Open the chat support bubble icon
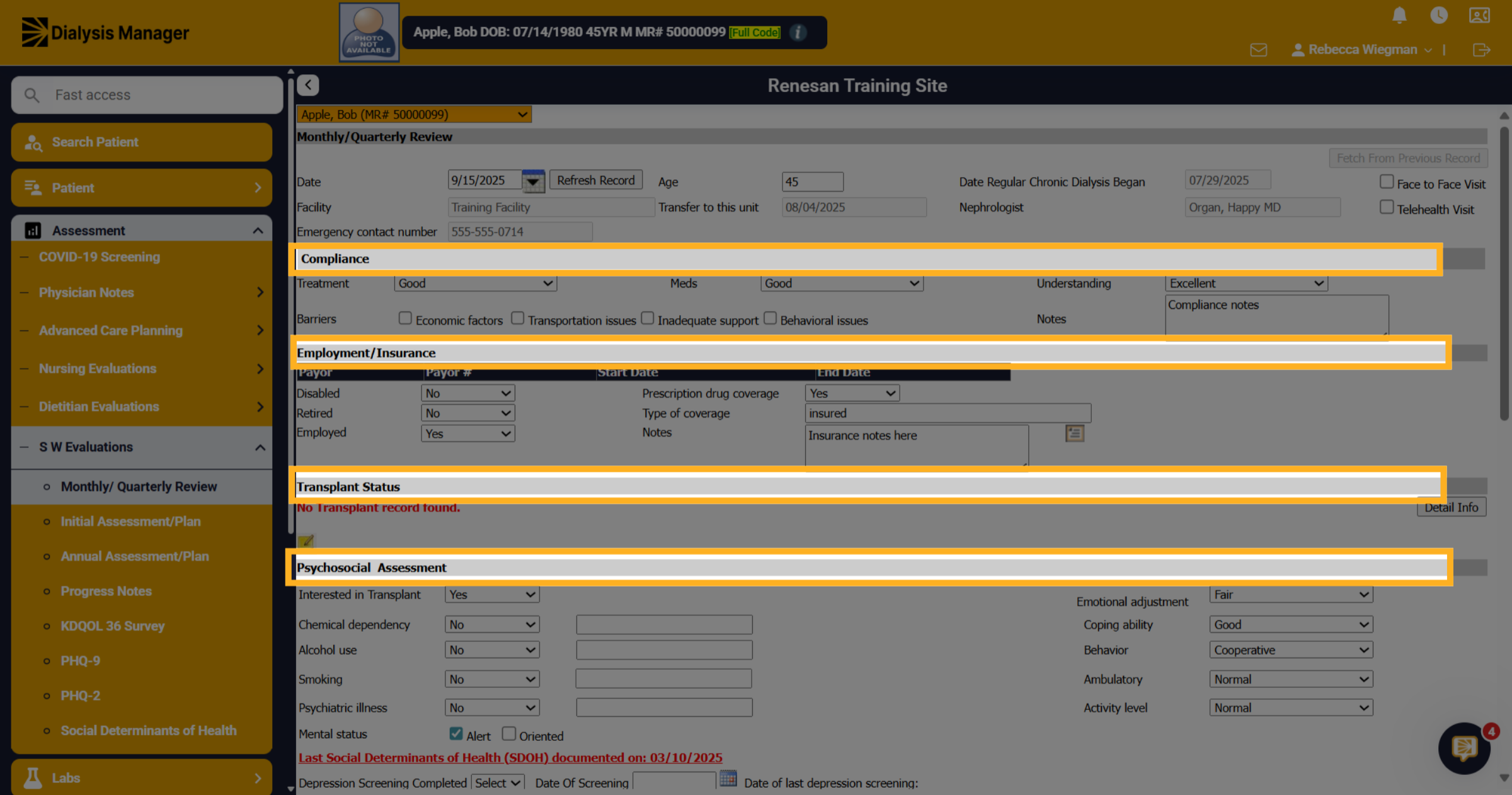This screenshot has height=795, width=1512. (x=1464, y=748)
